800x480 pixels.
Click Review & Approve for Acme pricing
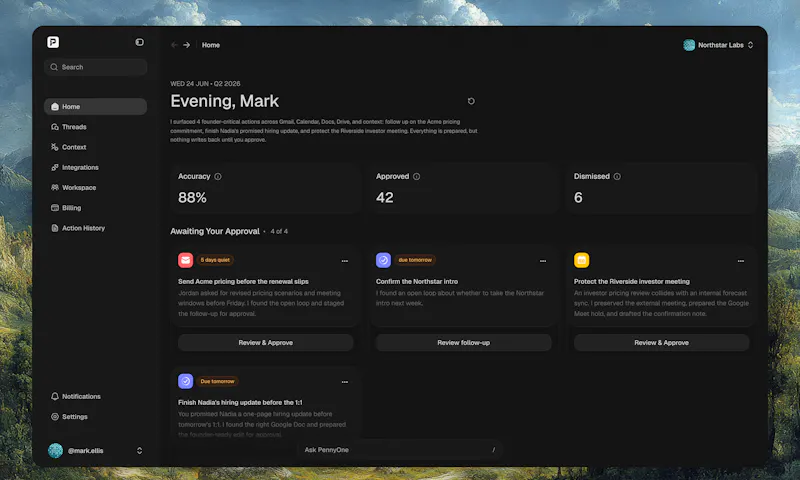[x=265, y=343]
